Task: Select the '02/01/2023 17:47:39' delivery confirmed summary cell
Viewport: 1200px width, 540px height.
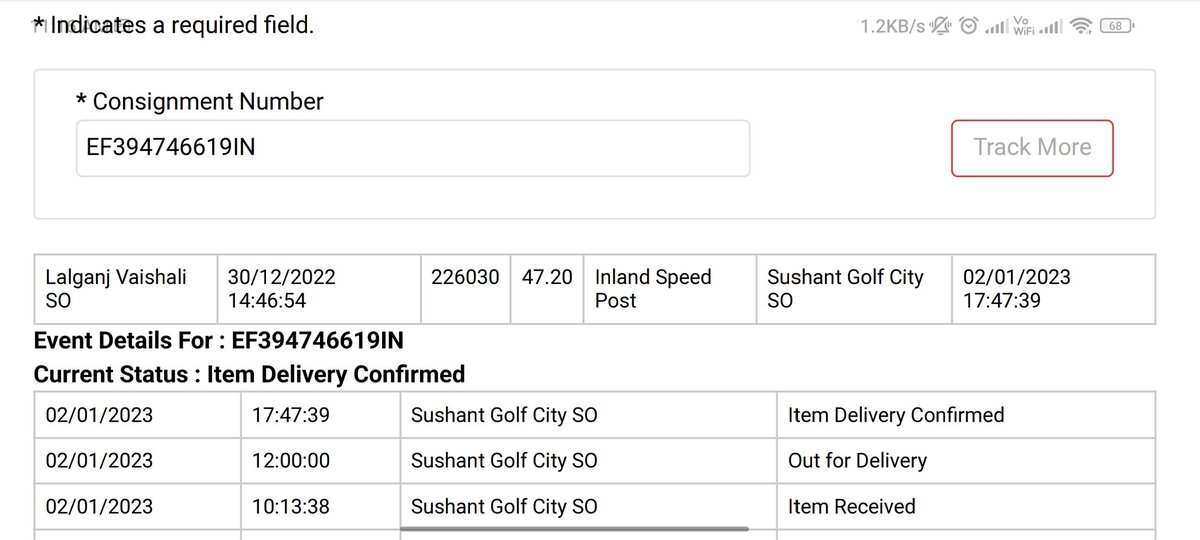Action: pyautogui.click(x=1053, y=289)
